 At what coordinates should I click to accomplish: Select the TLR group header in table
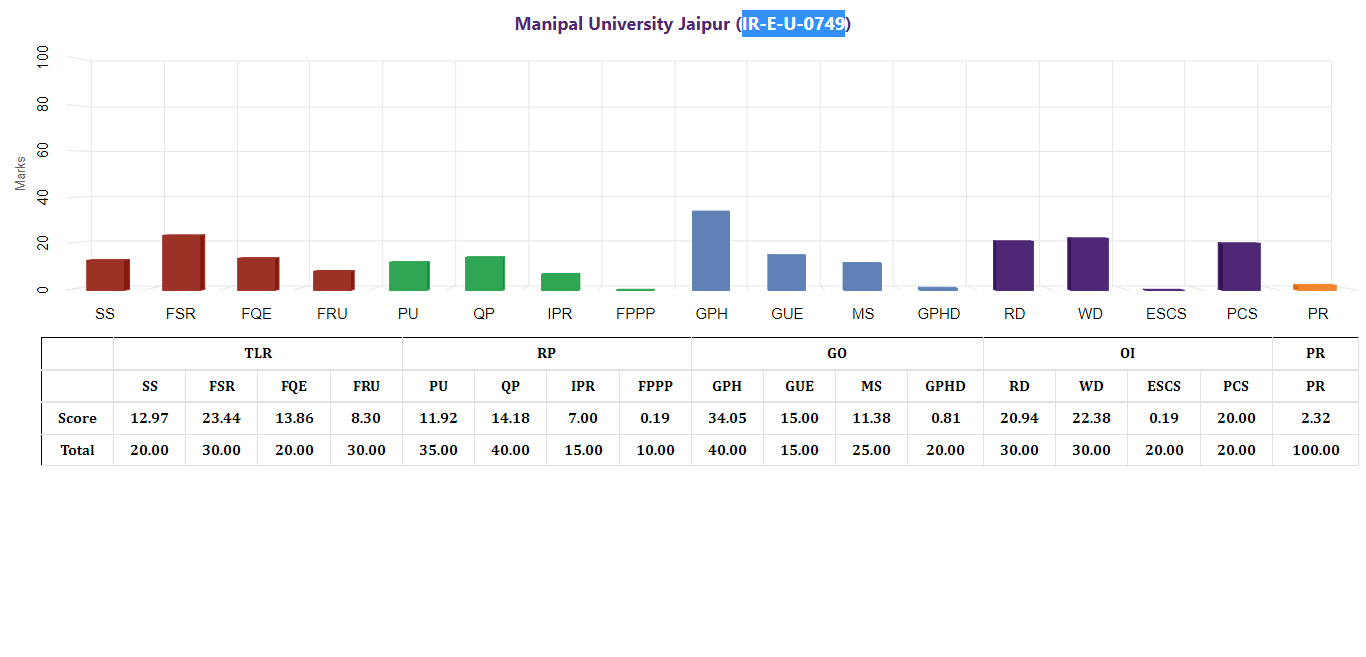pyautogui.click(x=258, y=353)
